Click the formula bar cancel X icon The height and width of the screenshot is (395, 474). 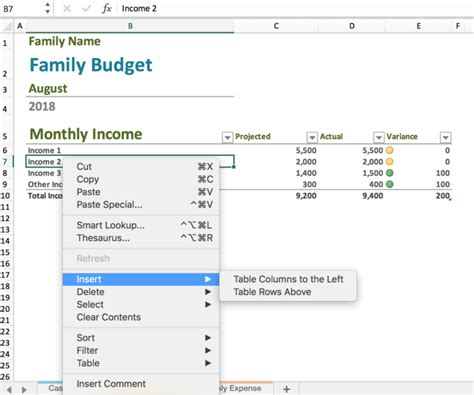67,8
